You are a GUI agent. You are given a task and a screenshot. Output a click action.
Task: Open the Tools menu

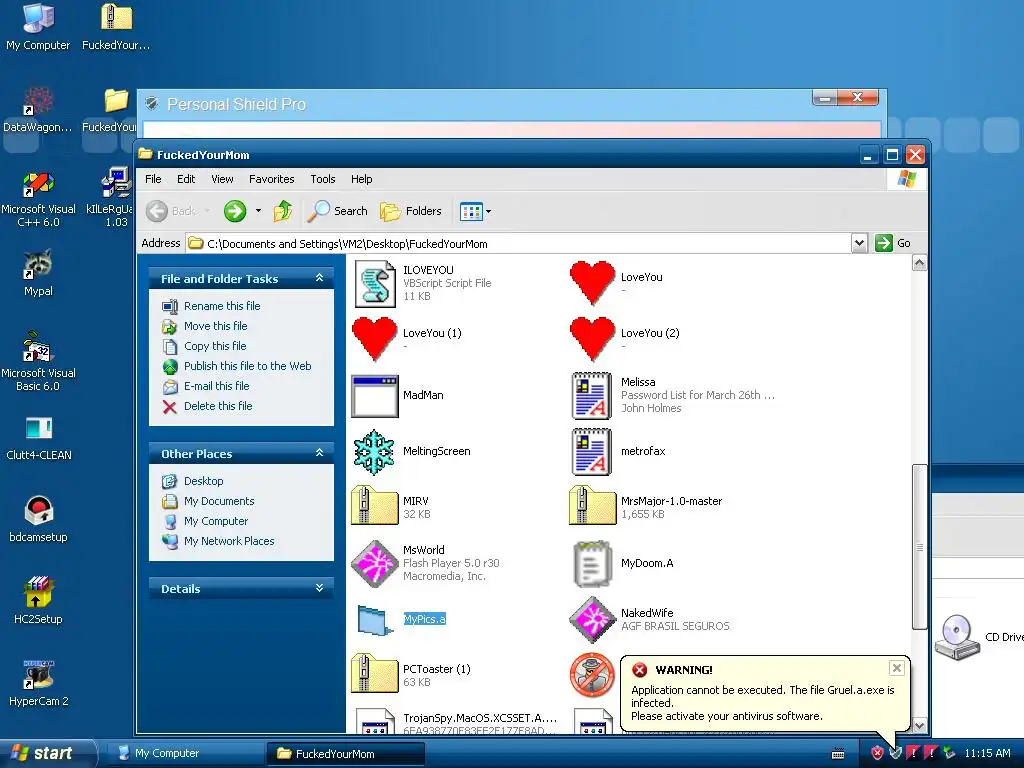[x=323, y=179]
